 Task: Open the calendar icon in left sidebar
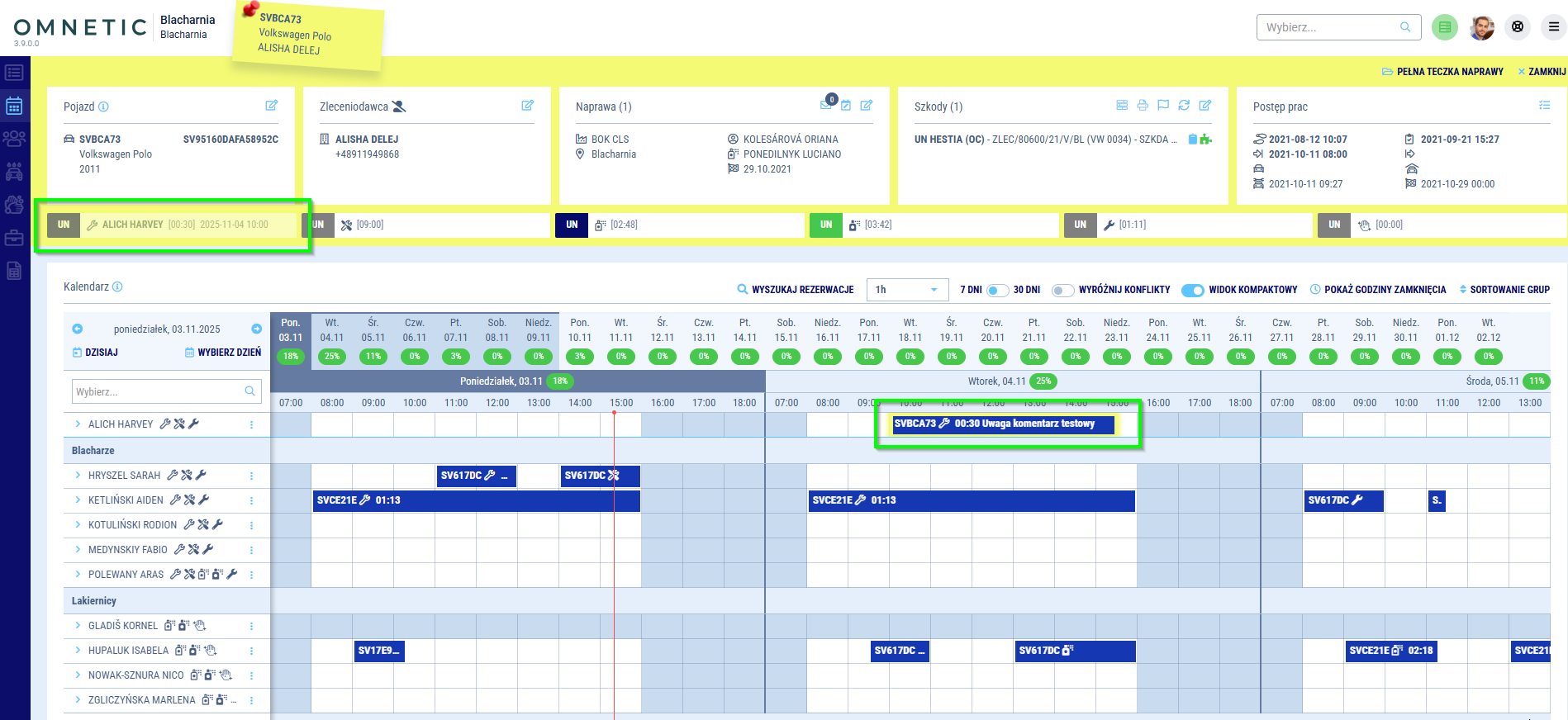14,106
